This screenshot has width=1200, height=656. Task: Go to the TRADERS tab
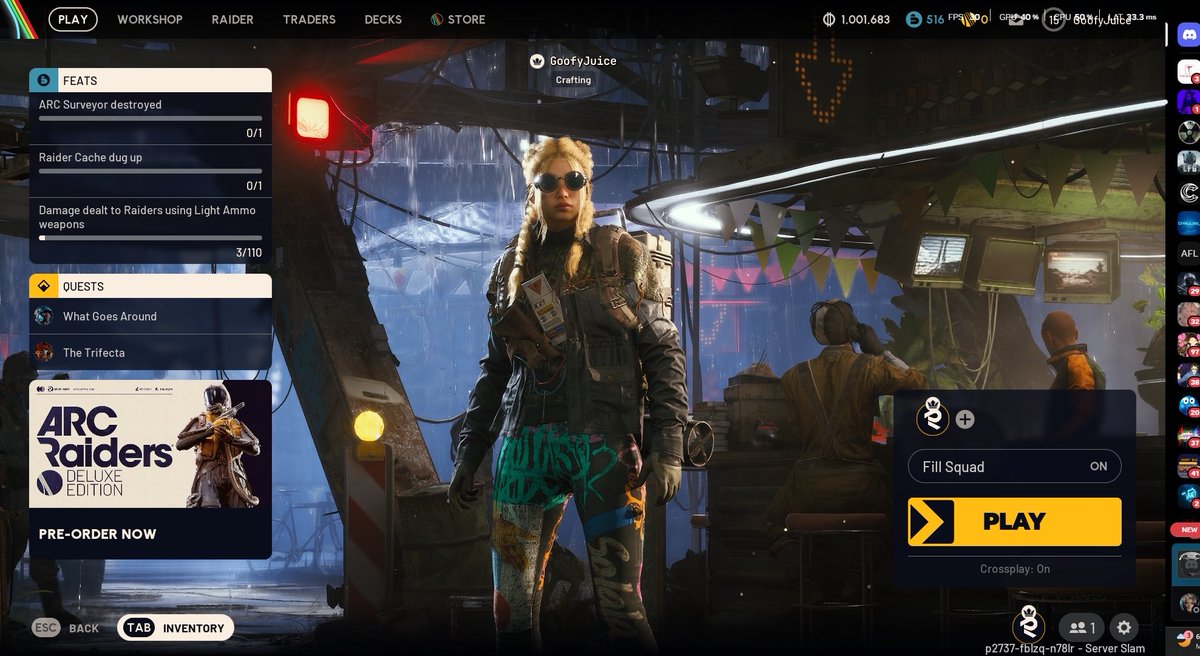pos(309,19)
